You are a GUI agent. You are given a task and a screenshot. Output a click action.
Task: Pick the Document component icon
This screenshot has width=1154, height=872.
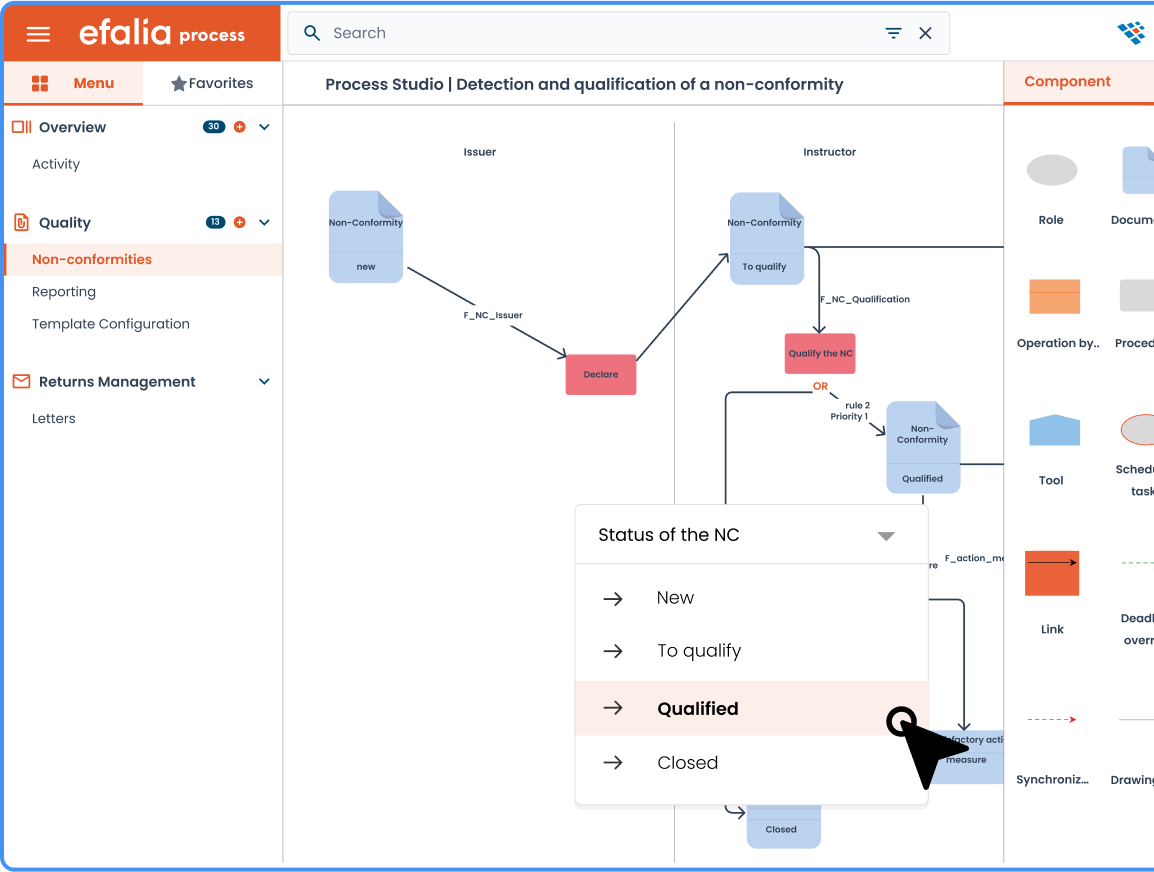point(1138,170)
